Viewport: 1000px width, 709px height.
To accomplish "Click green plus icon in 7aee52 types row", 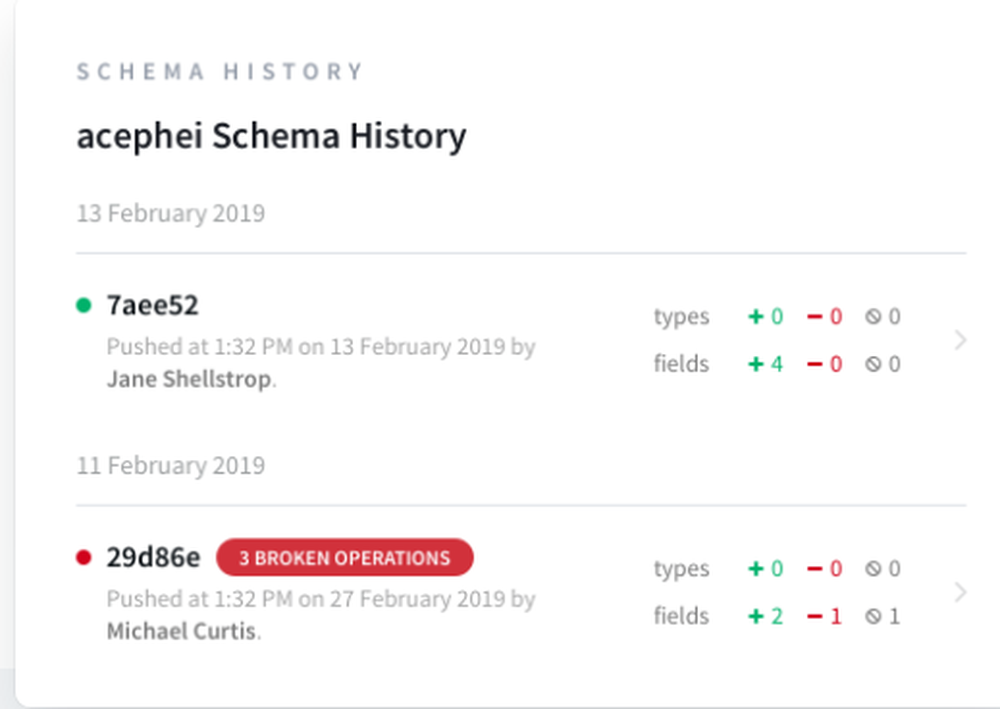I will (x=756, y=317).
